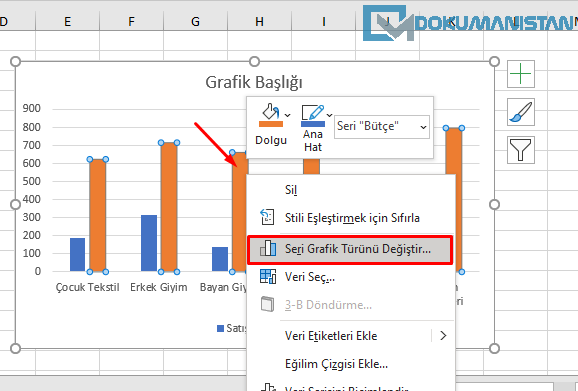Click the Ana Hat outline pen icon
Viewport: 578px width, 391px height.
(x=313, y=112)
